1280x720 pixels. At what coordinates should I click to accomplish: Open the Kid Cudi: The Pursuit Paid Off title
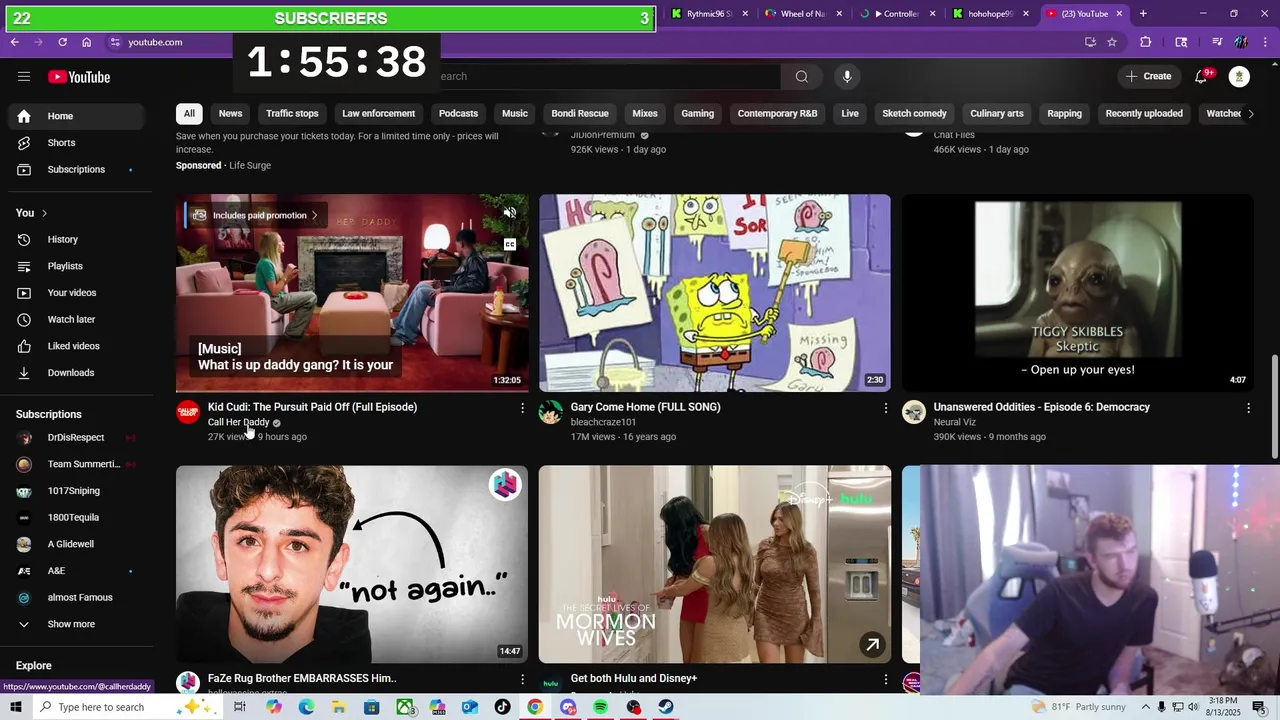312,407
